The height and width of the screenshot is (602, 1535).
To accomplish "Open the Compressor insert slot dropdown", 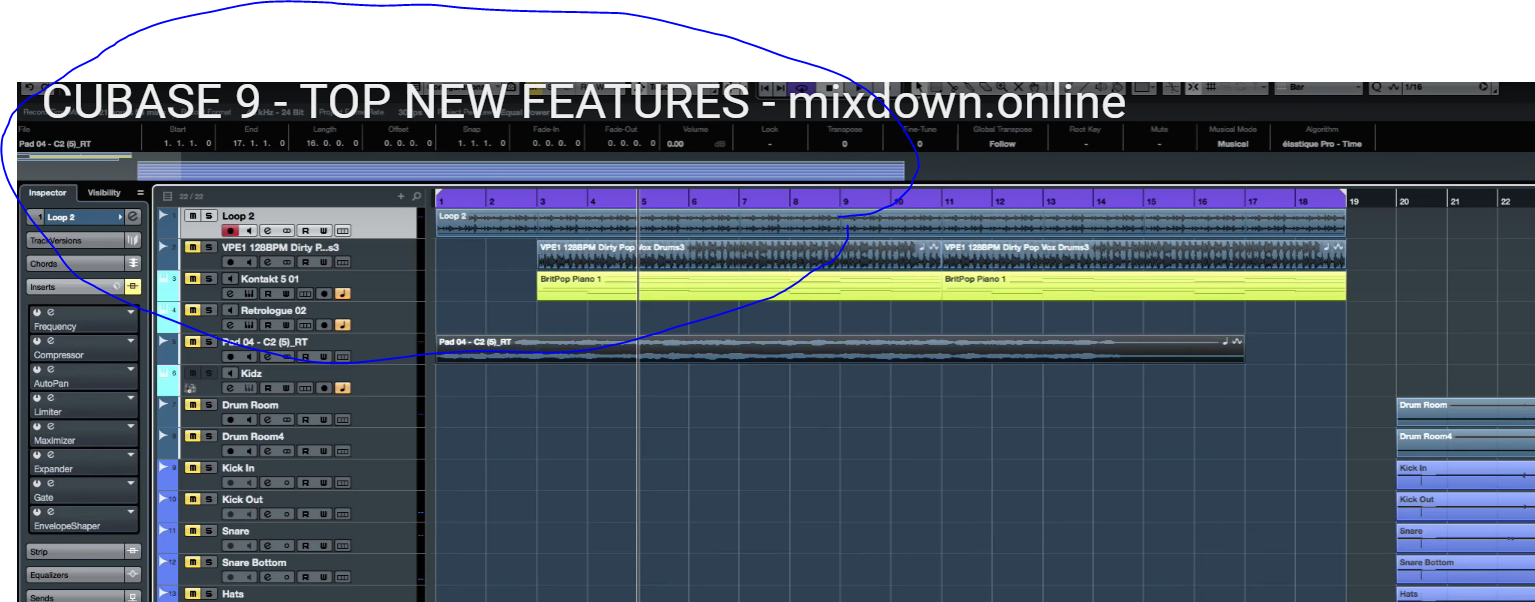I will [130, 342].
